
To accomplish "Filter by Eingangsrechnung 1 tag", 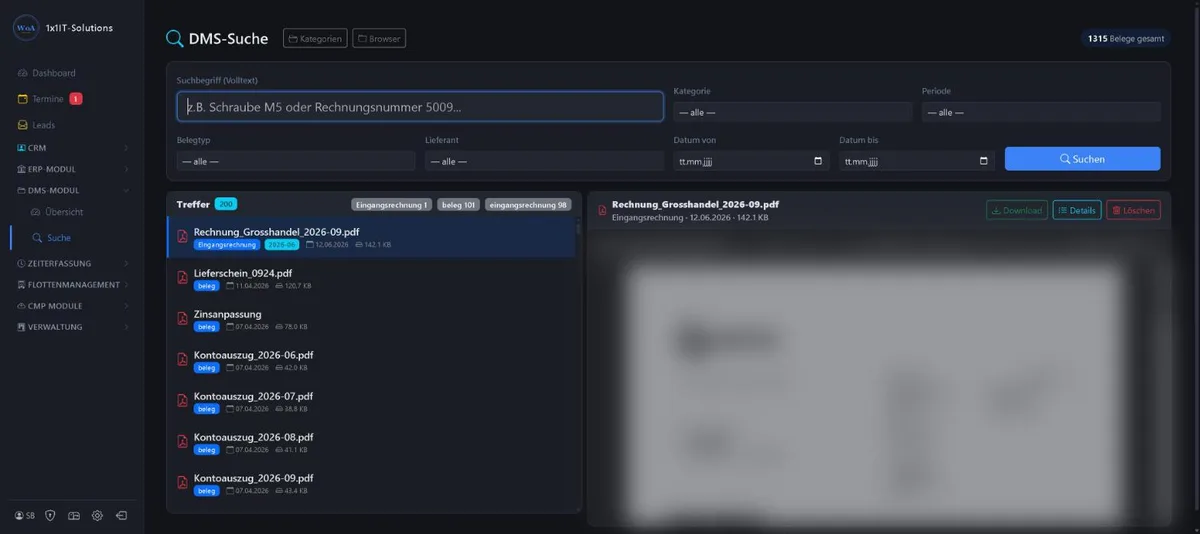I will tap(391, 204).
